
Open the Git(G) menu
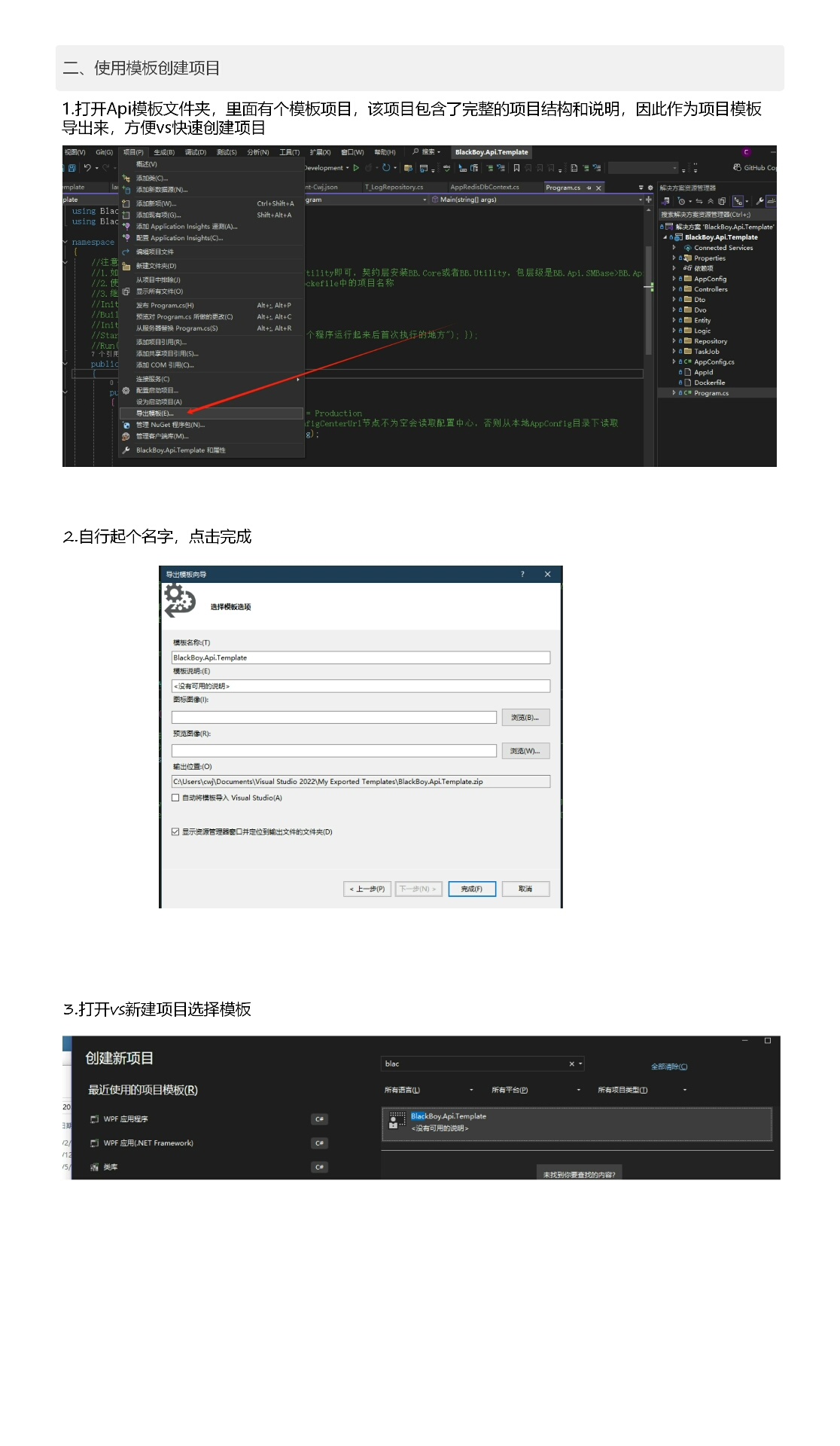[104, 152]
